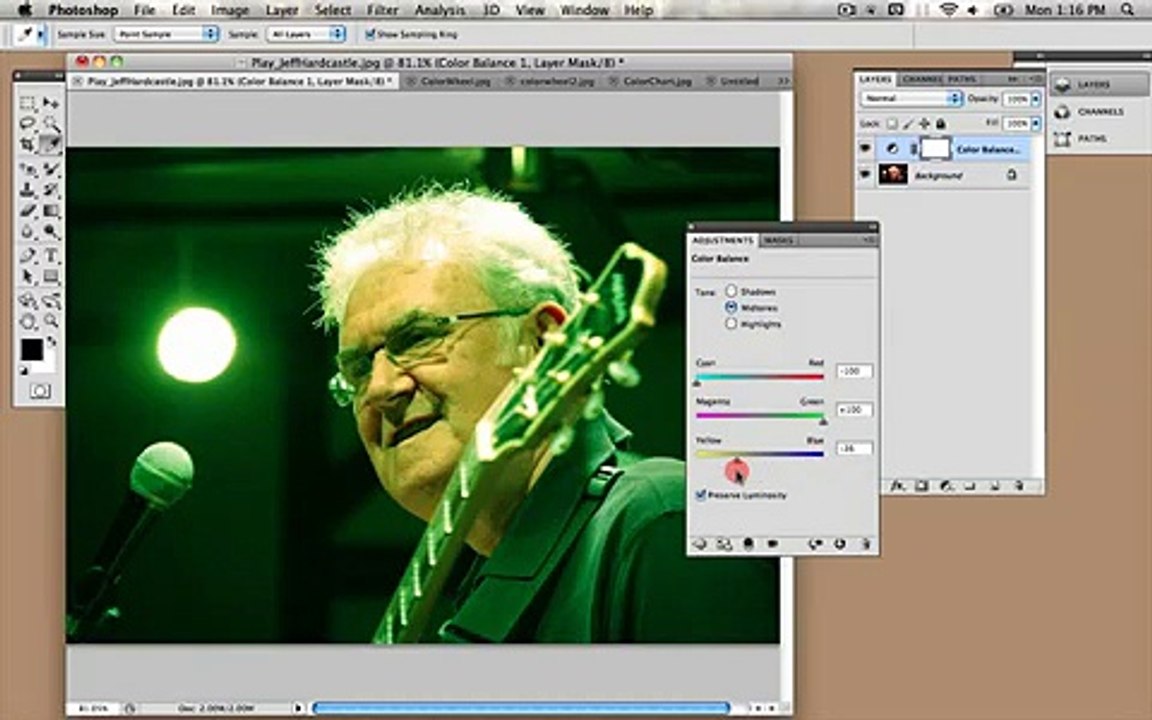Select the Rectangular Marquee tool
Viewport: 1152px width, 720px height.
point(28,103)
